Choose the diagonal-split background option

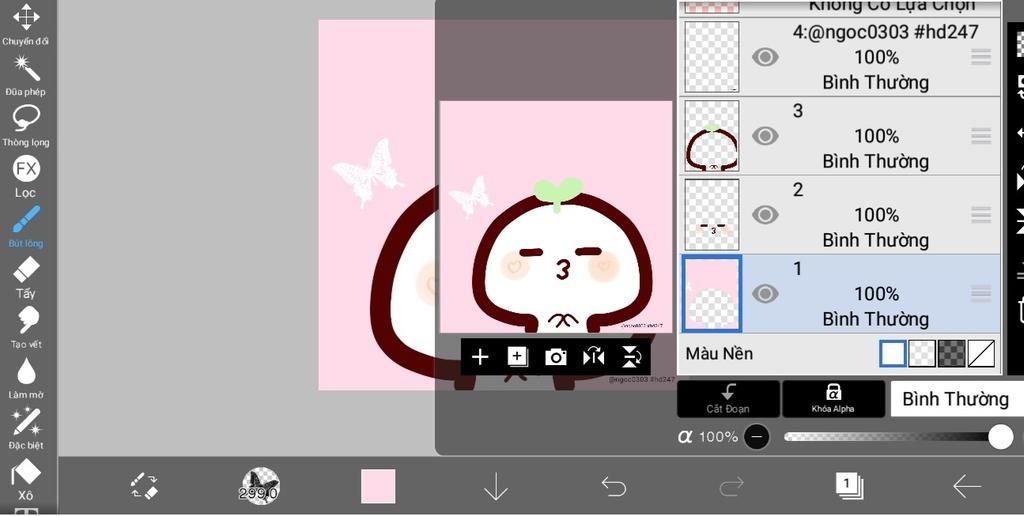pos(981,353)
